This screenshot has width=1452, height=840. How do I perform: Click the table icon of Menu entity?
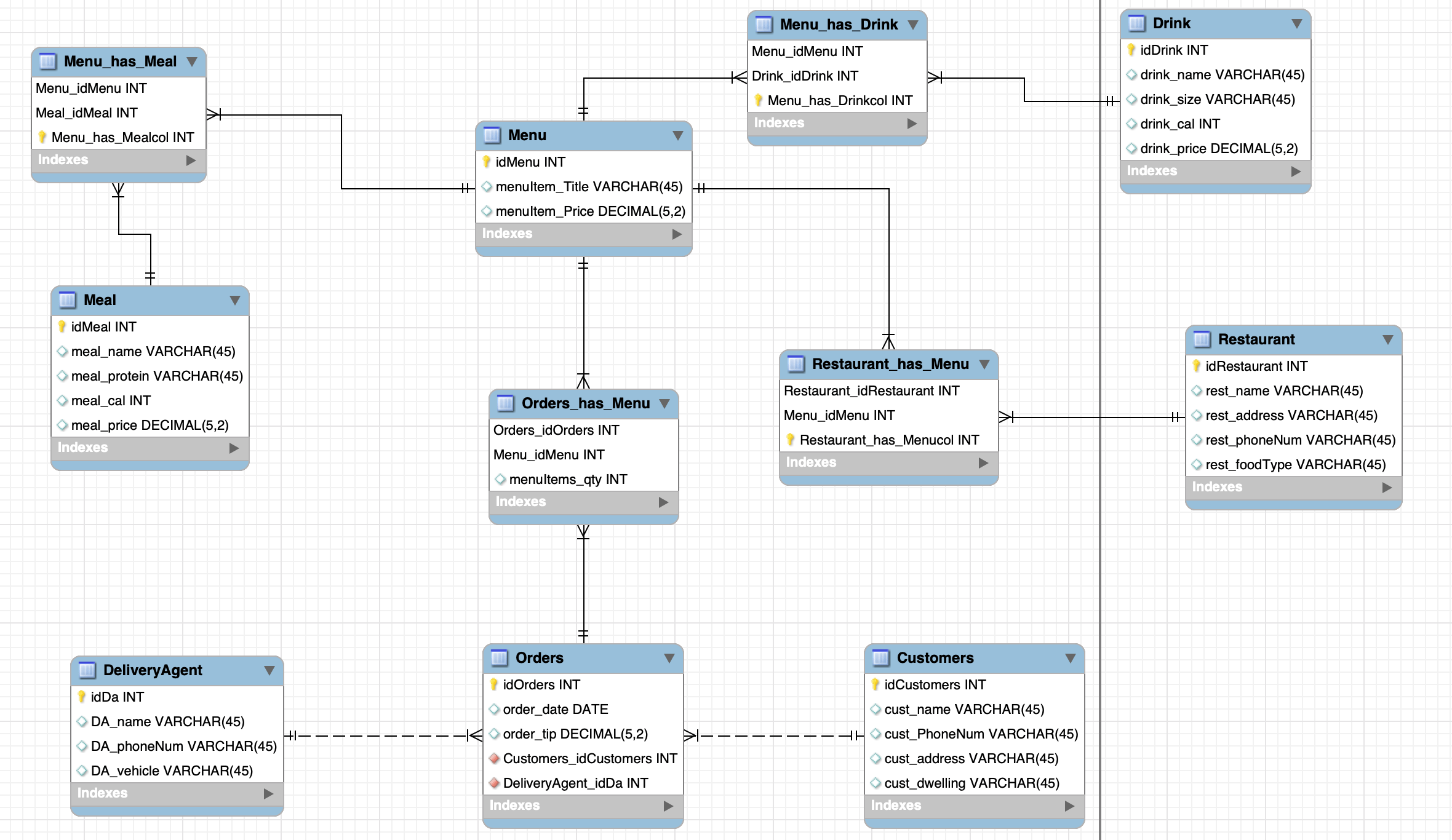[x=492, y=135]
